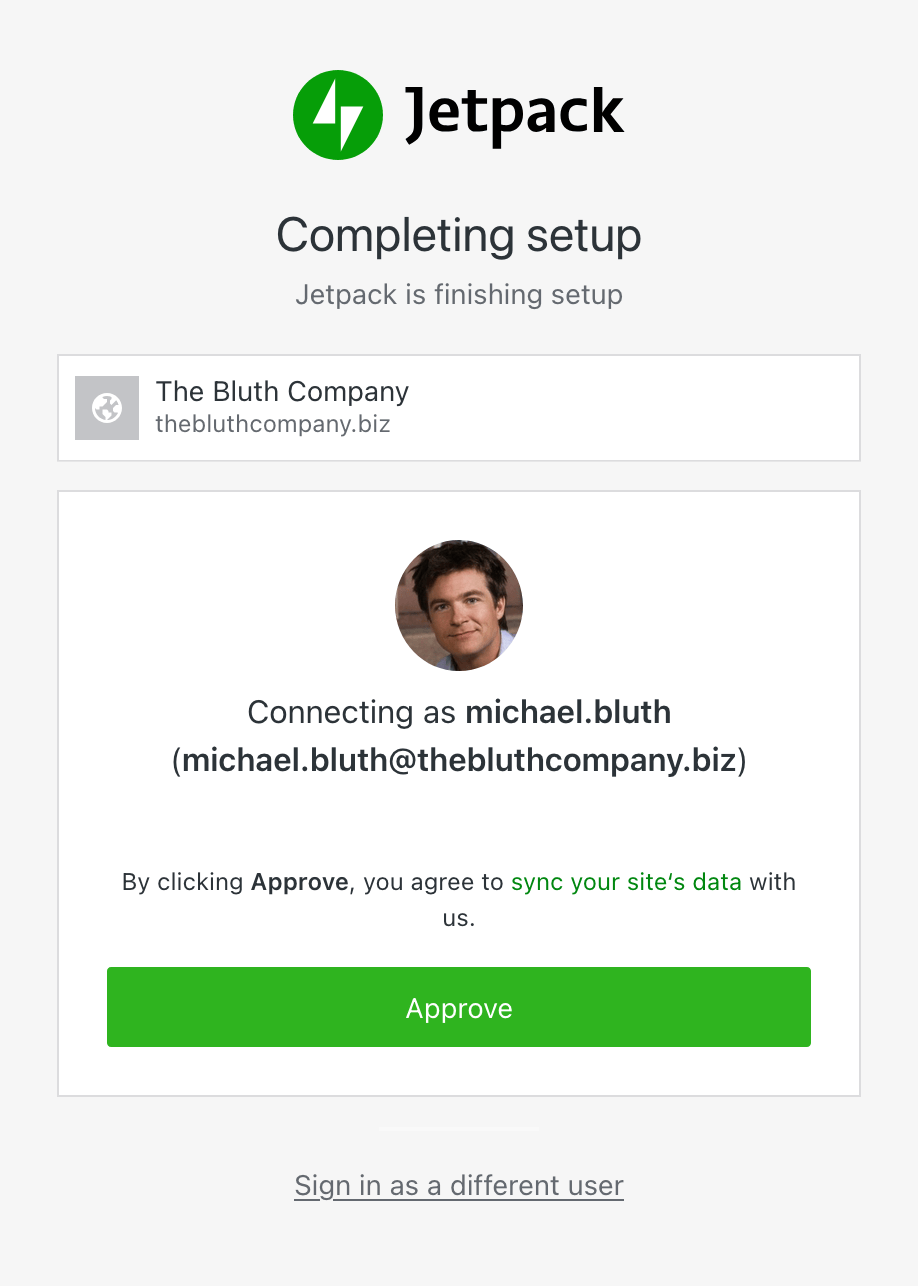Select the Jetpack logo above Completing setup

337,114
